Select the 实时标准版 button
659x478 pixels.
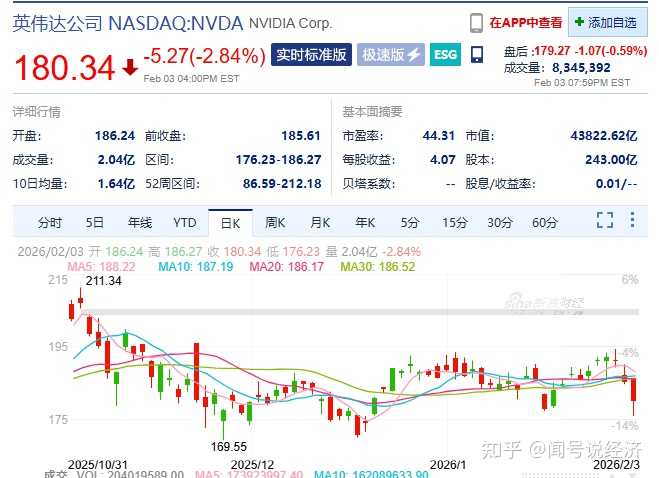tap(311, 55)
